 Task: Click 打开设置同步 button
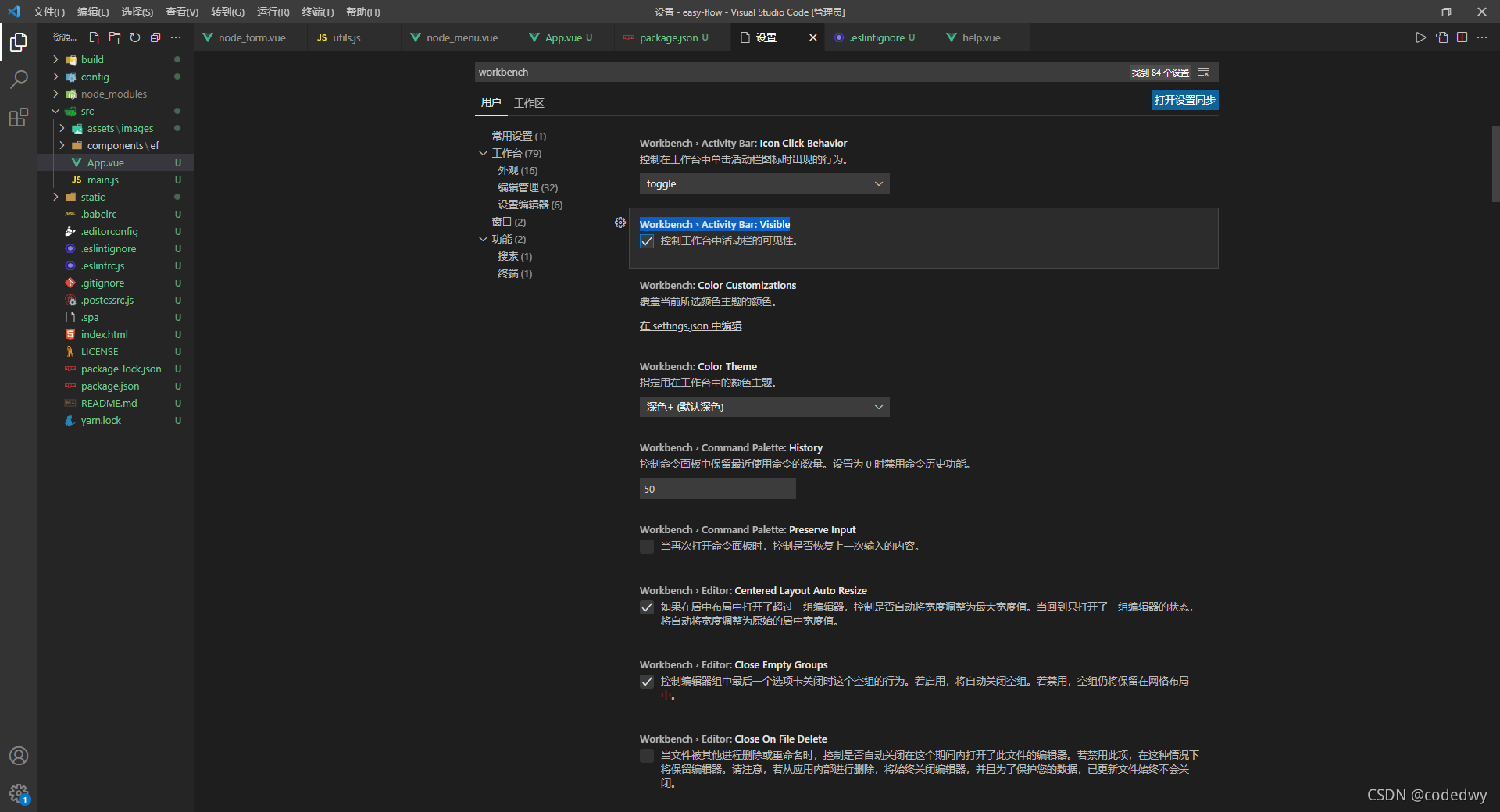click(x=1184, y=100)
